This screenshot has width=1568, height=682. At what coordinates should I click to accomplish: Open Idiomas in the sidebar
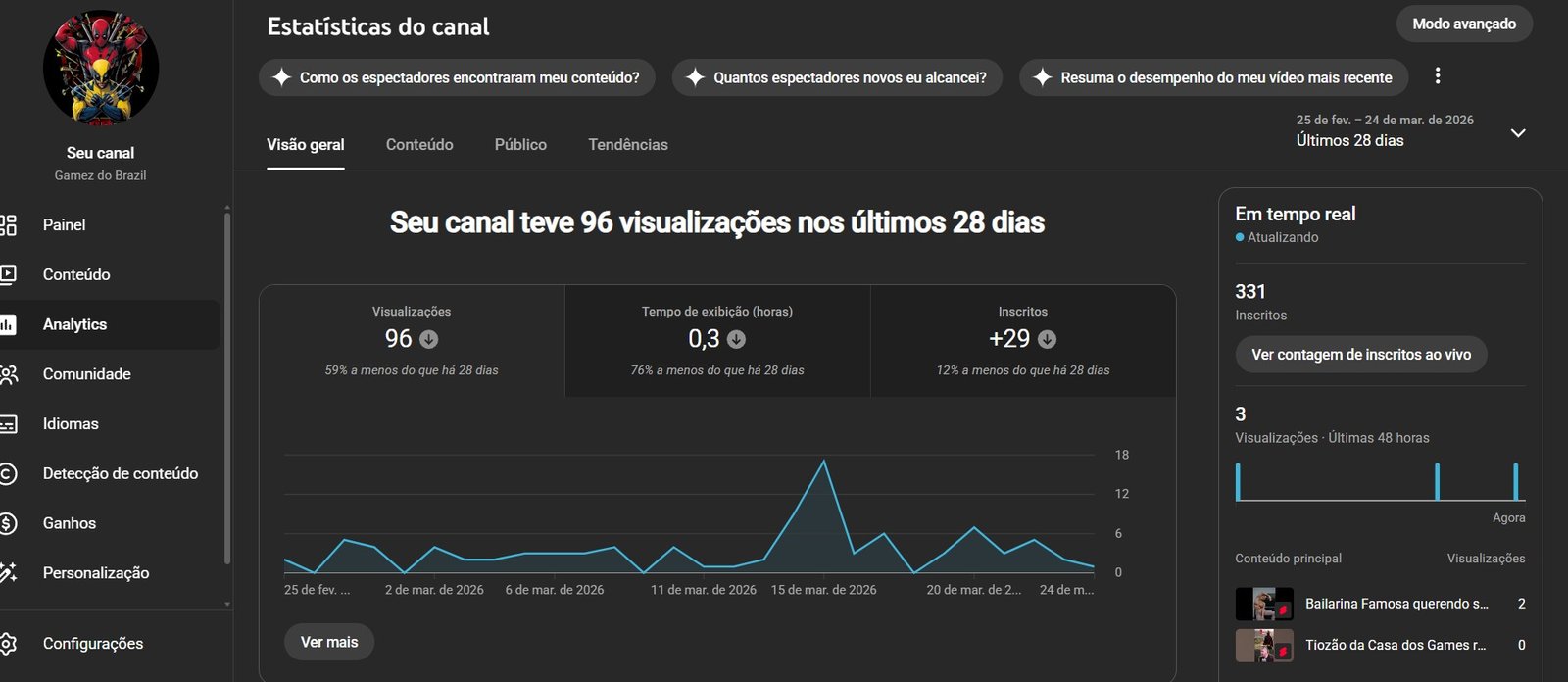110,424
